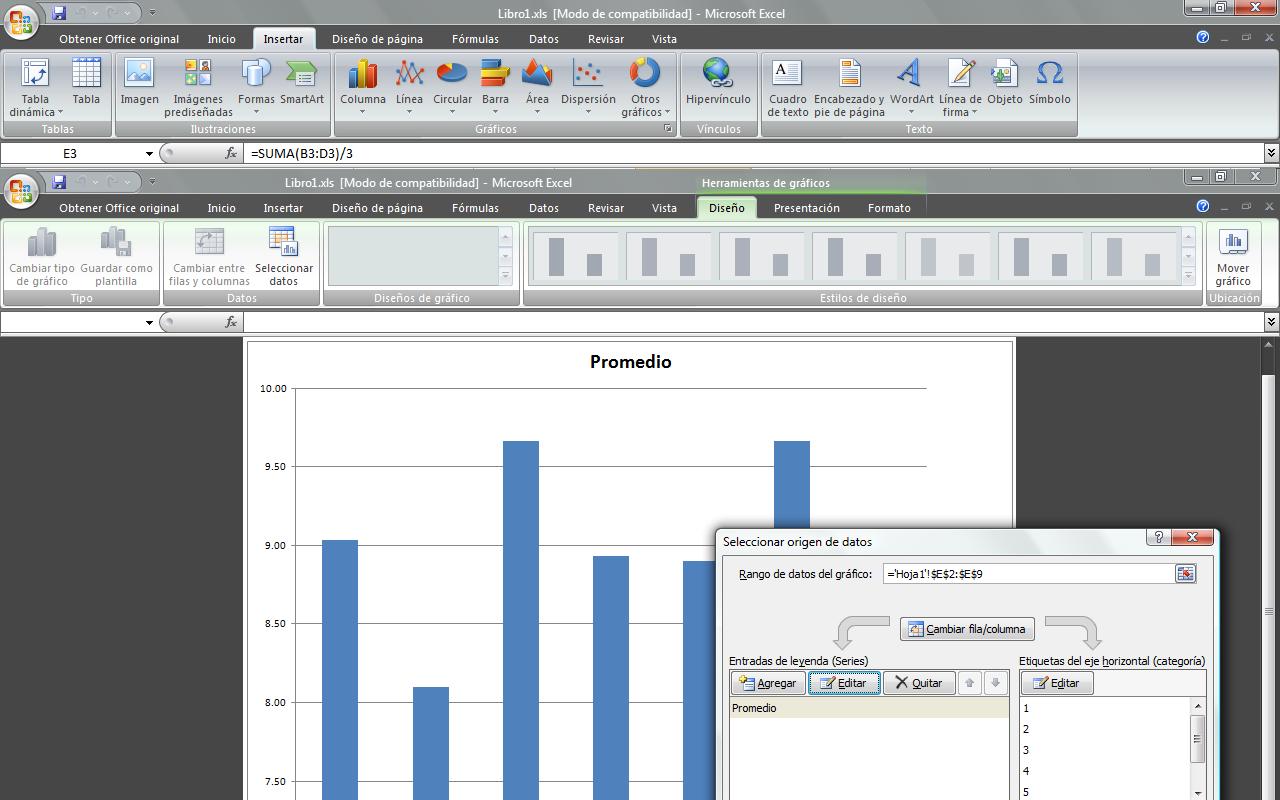Viewport: 1280px width, 800px height.
Task: Click the Tabla icon in Tablas group
Action: click(x=86, y=82)
